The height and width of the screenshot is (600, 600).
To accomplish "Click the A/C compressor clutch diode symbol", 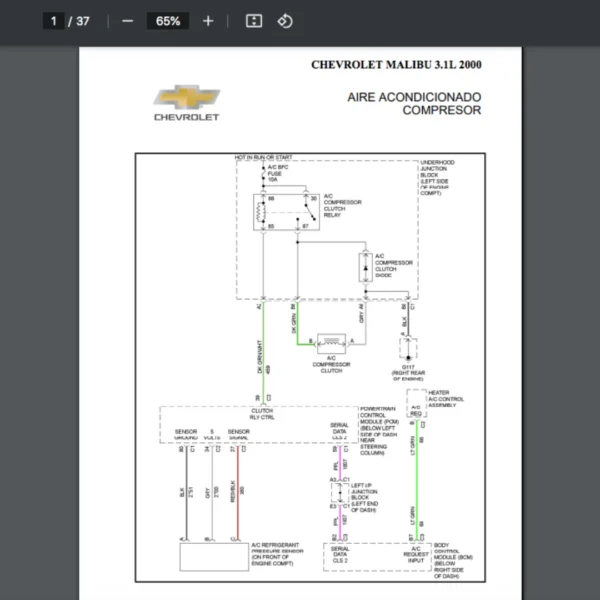I will (365, 268).
